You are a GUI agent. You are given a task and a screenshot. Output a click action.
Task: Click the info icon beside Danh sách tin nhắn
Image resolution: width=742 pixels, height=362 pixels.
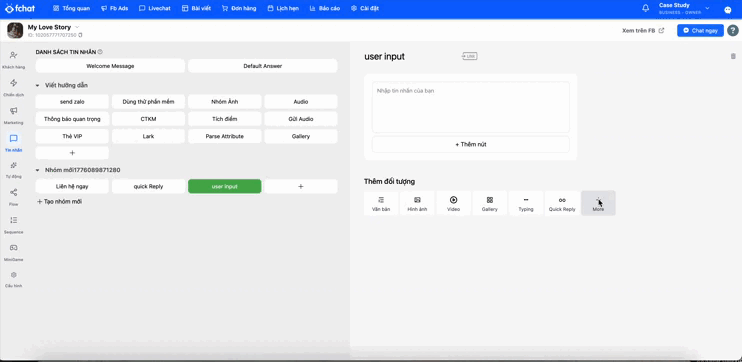100,52
